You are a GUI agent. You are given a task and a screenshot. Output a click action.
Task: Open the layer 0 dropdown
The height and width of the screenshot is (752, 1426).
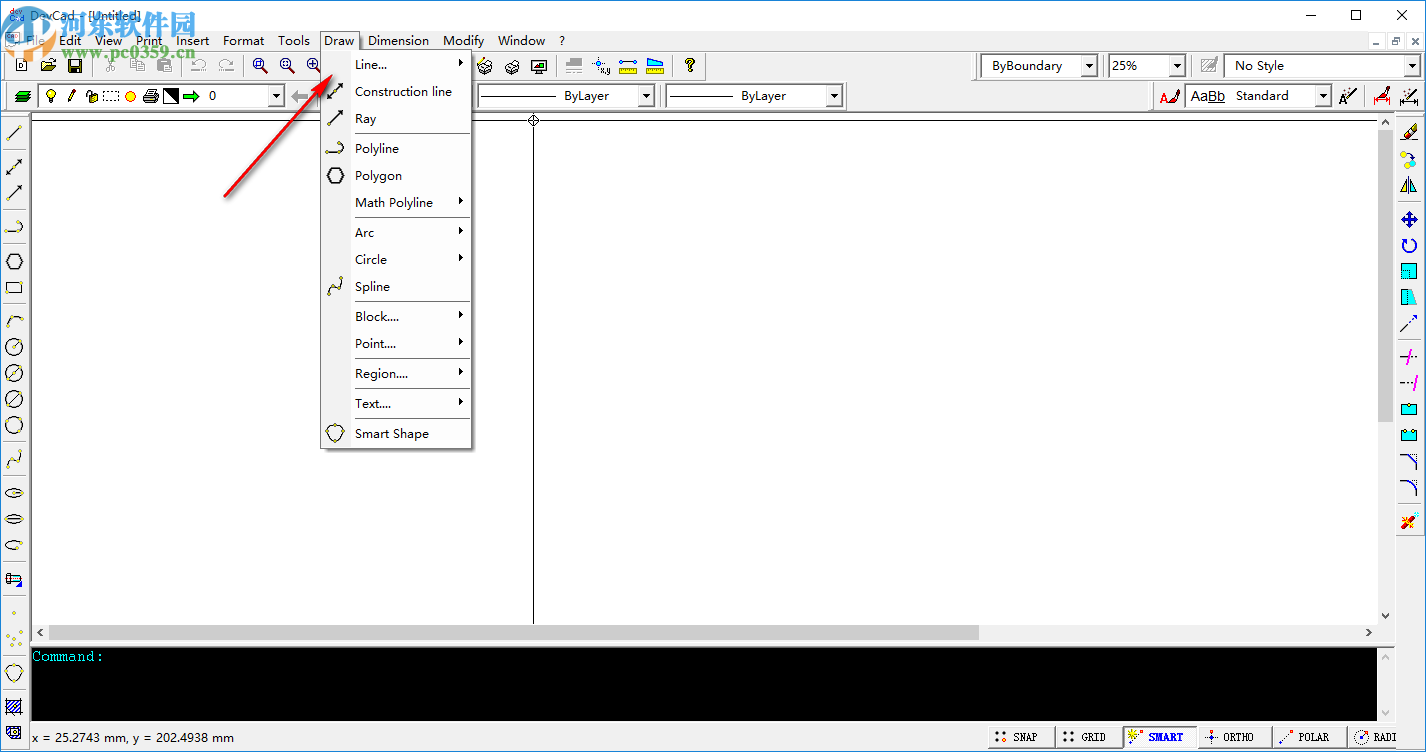(x=276, y=96)
